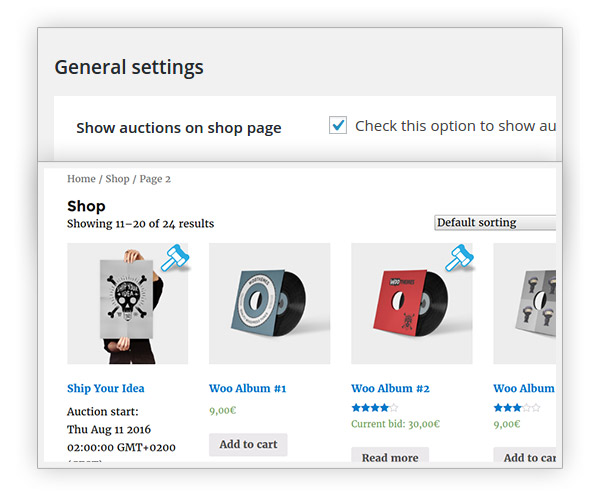This screenshot has height=501, width=600.
Task: Open the Woo Album #2 product link
Action: click(390, 388)
